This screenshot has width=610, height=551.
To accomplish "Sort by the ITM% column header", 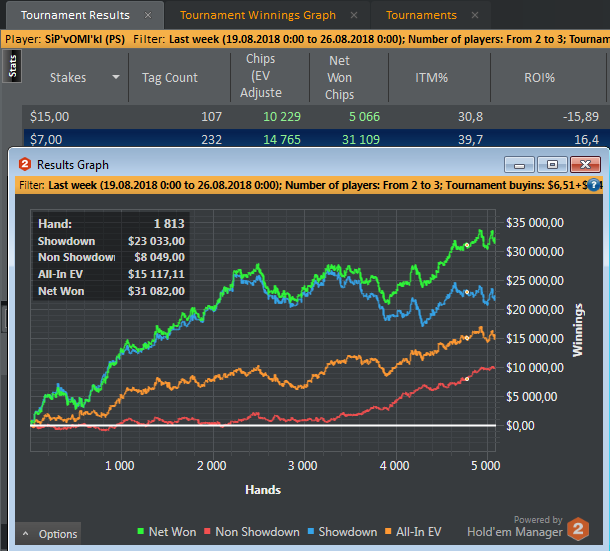I will click(431, 77).
